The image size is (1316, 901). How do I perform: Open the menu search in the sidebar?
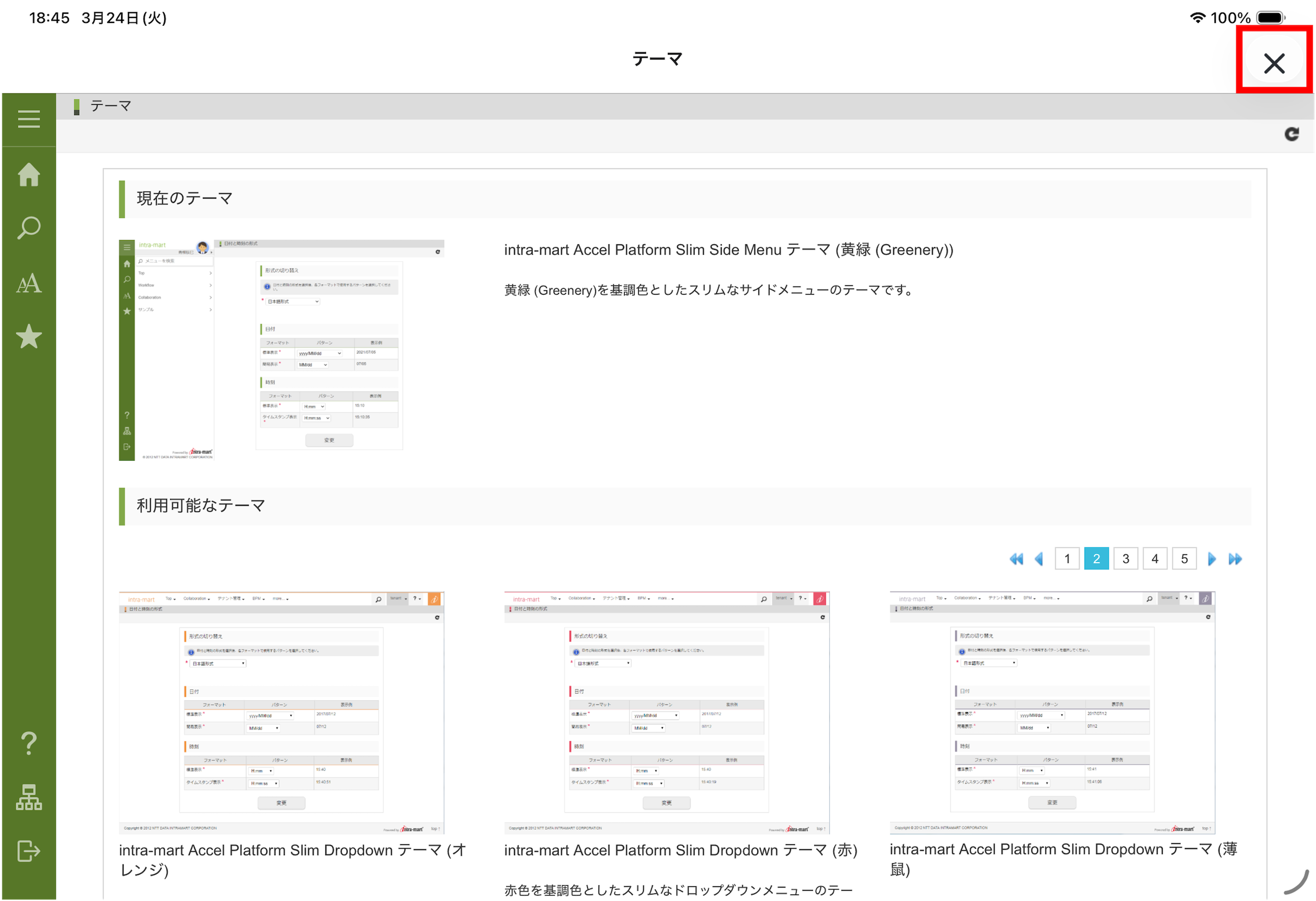(x=28, y=228)
